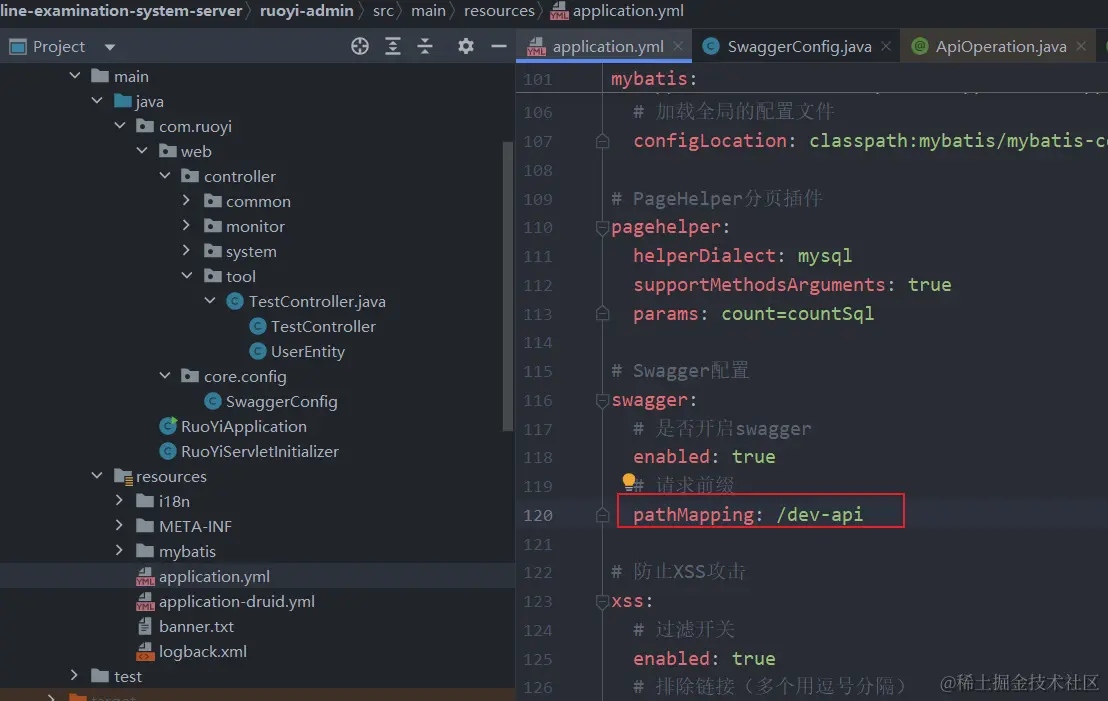Viewport: 1108px width, 701px height.
Task: Click the sticky mybatis: header line
Action: pyautogui.click(x=654, y=78)
